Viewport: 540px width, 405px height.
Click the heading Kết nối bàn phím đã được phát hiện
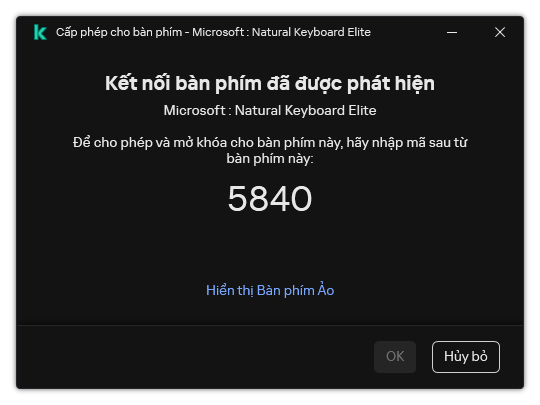click(x=270, y=83)
